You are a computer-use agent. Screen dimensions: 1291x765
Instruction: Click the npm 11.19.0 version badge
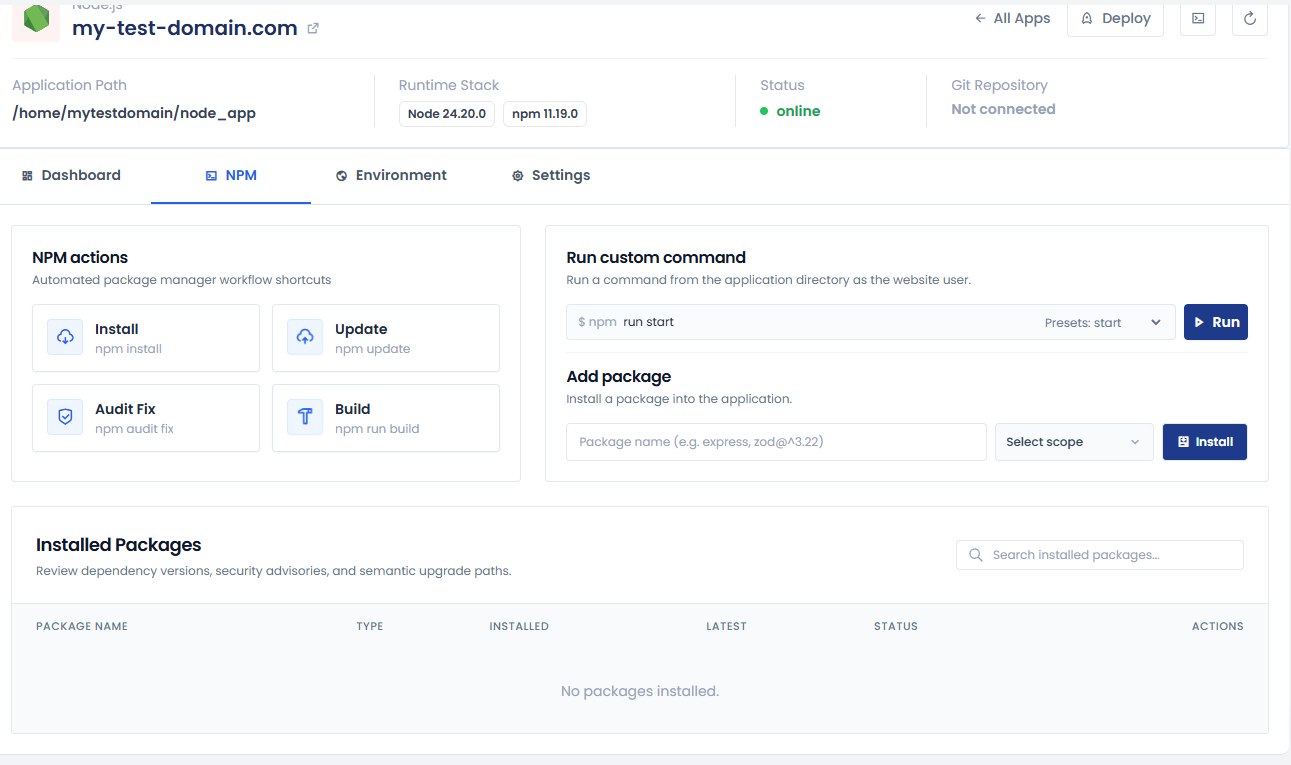point(545,114)
